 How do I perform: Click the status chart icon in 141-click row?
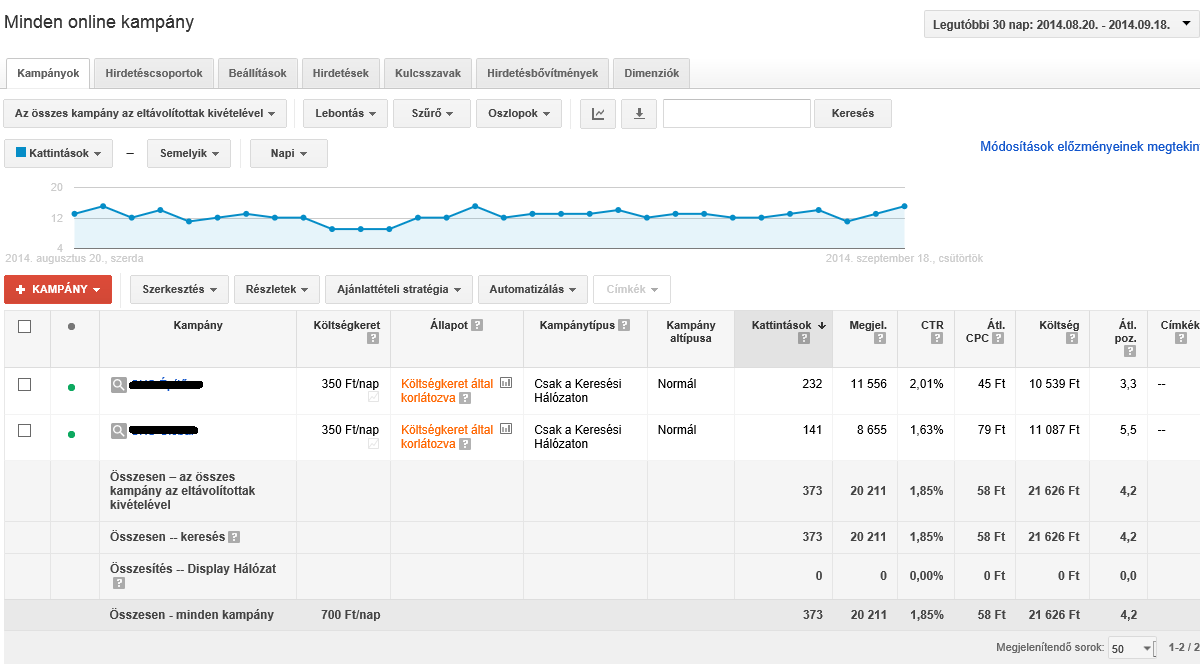tap(505, 429)
